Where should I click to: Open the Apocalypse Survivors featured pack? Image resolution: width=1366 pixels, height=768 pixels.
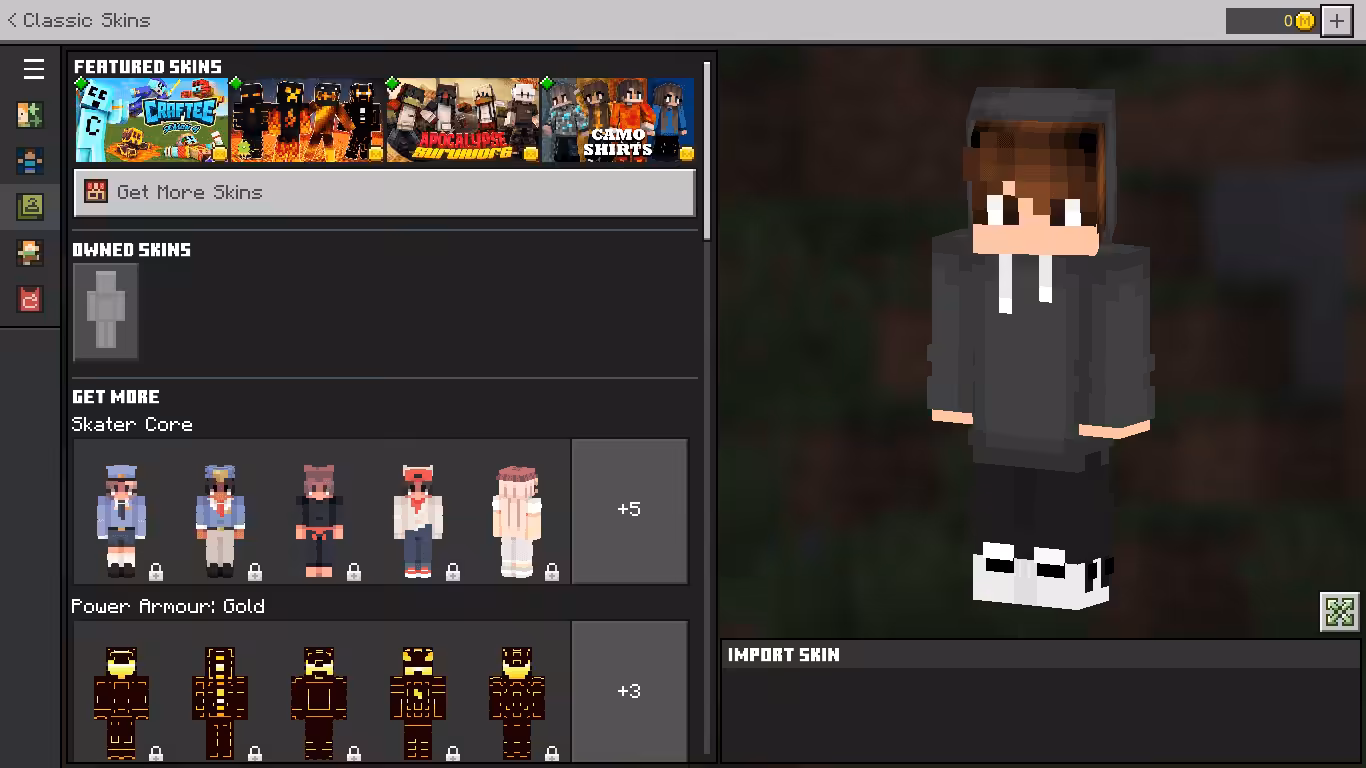tap(463, 121)
